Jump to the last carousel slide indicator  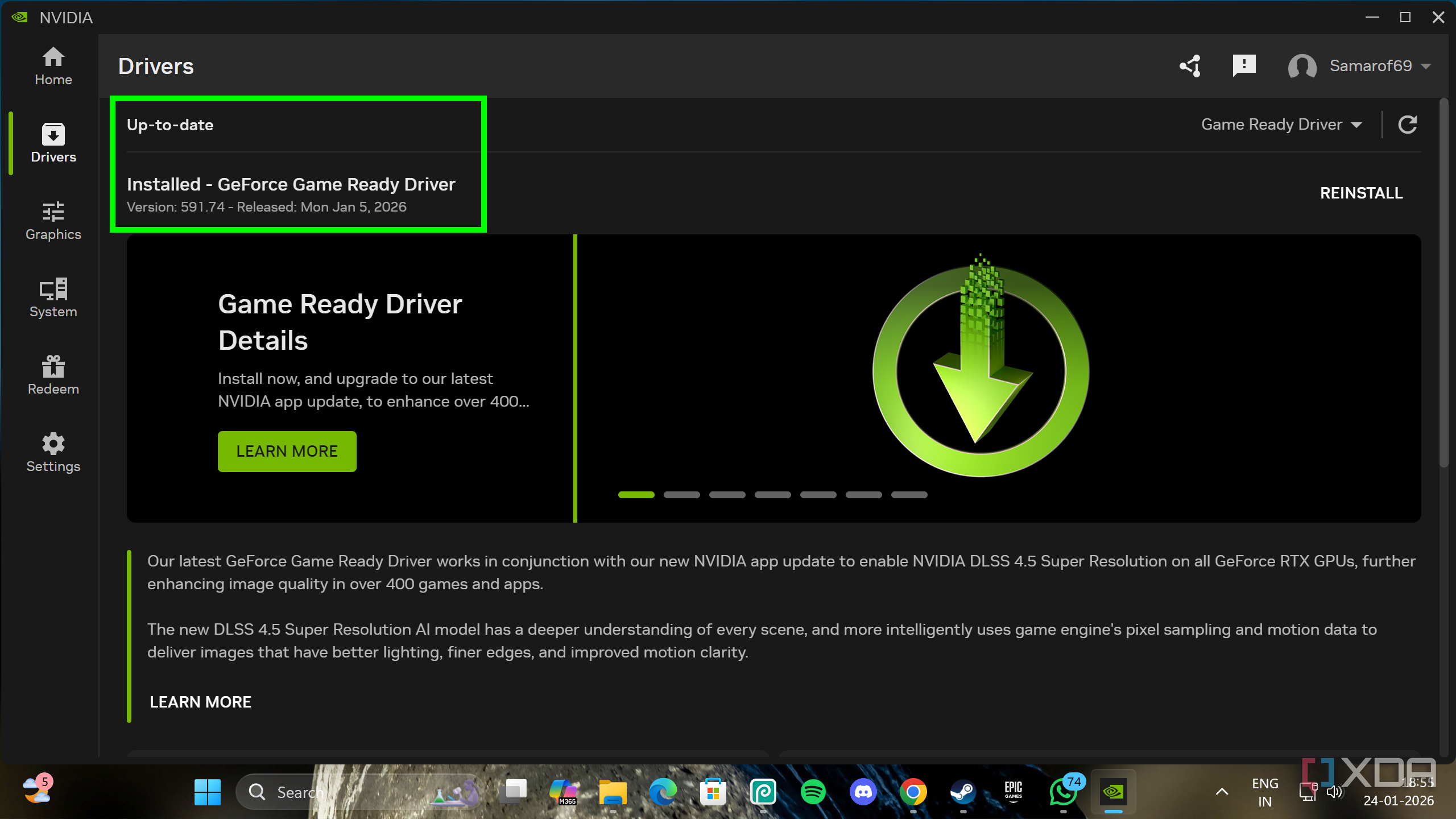(909, 495)
